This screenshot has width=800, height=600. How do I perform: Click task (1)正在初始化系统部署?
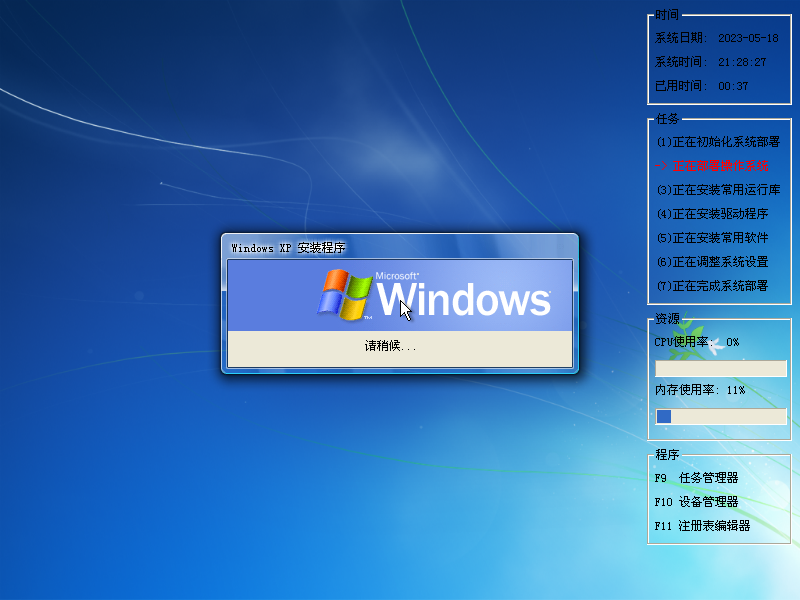pyautogui.click(x=718, y=142)
